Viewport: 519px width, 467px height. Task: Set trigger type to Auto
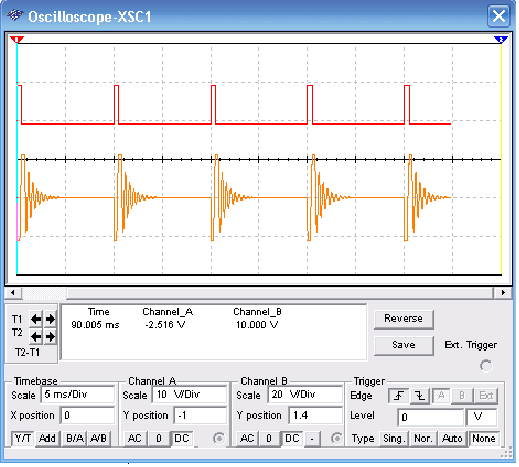coord(452,438)
